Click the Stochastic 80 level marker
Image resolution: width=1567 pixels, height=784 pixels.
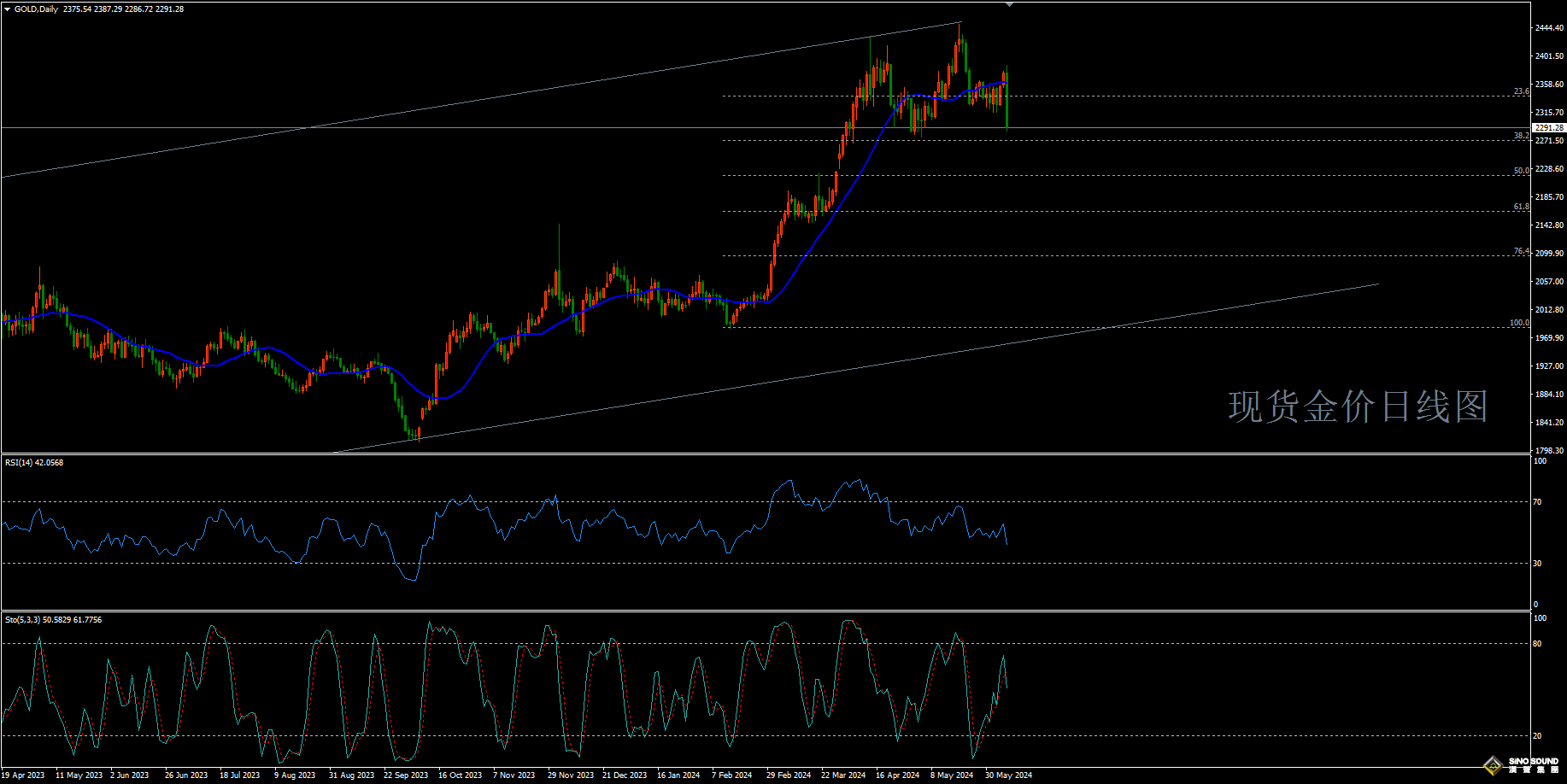(x=1537, y=644)
